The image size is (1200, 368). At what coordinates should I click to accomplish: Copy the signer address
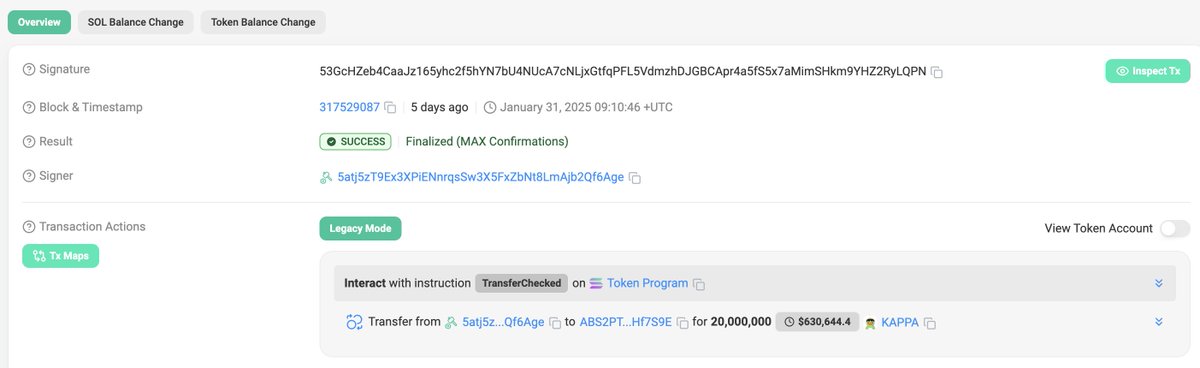coord(635,178)
